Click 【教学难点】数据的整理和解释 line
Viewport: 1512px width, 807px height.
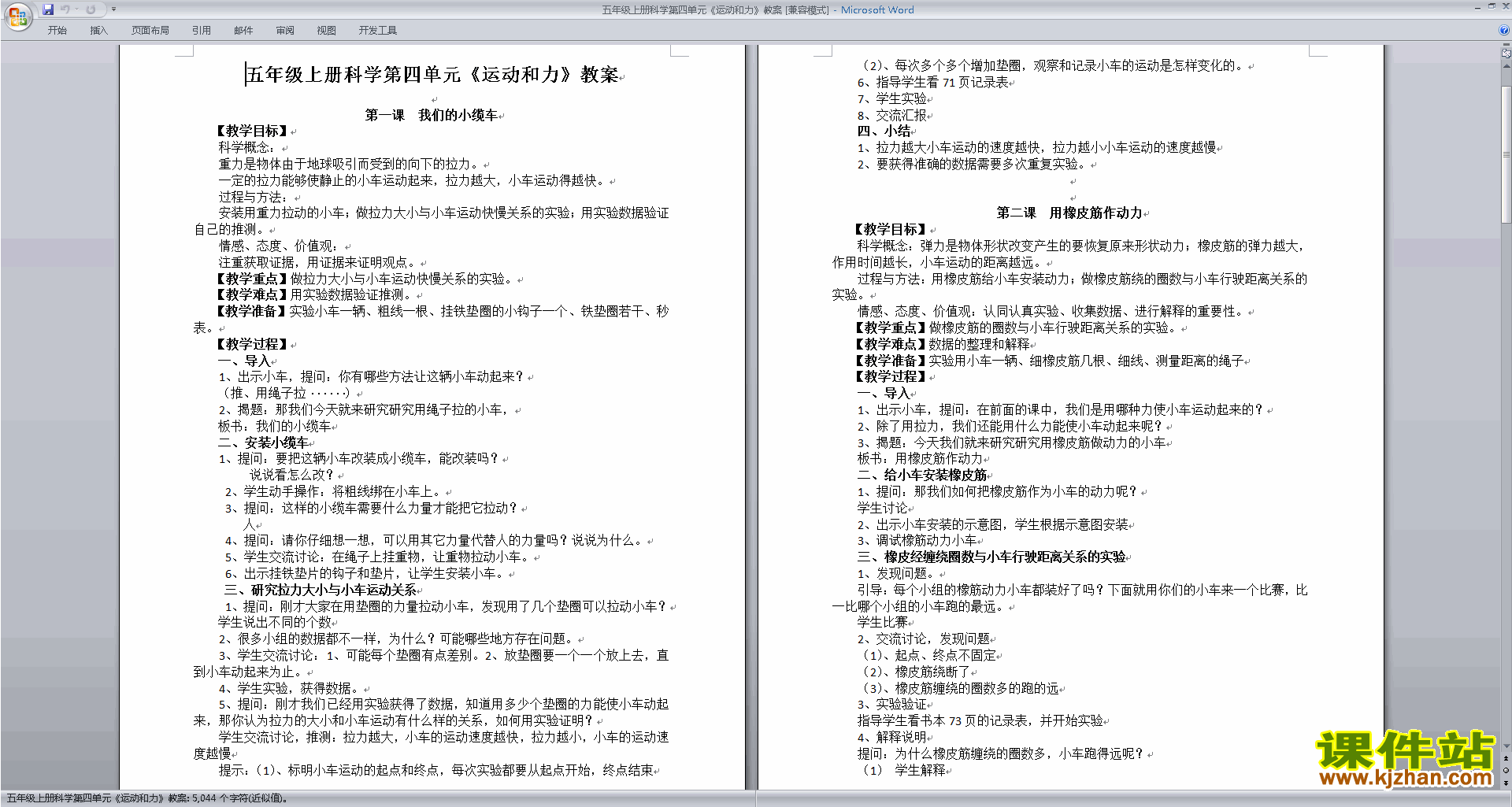click(943, 344)
